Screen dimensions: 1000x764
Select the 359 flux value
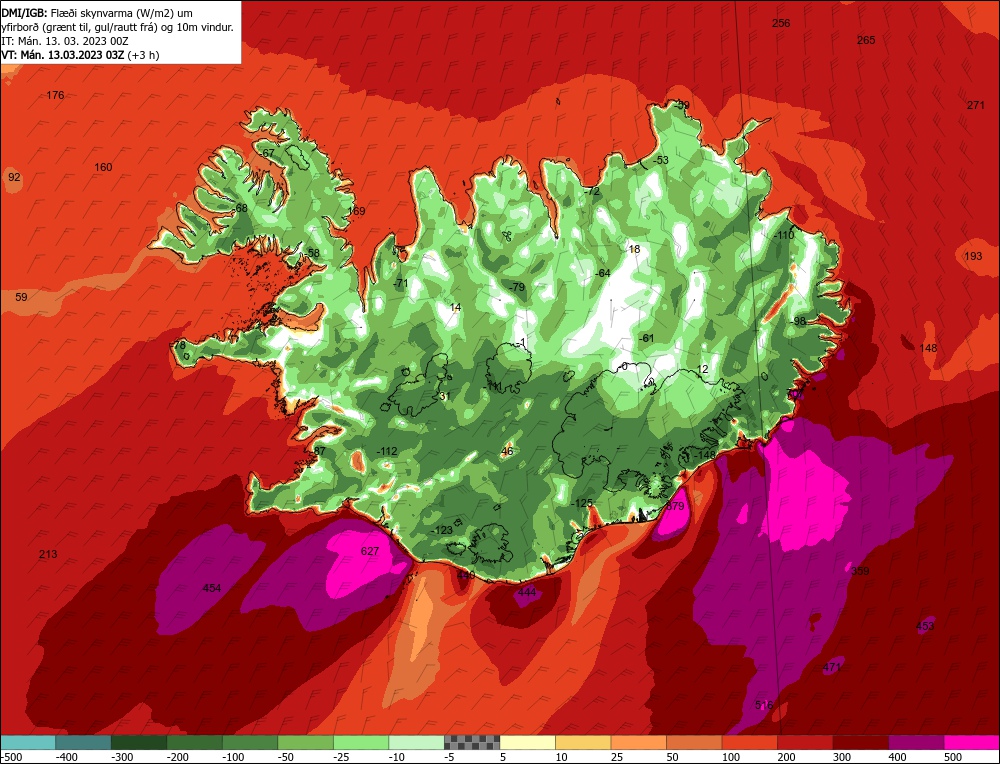coord(860,571)
